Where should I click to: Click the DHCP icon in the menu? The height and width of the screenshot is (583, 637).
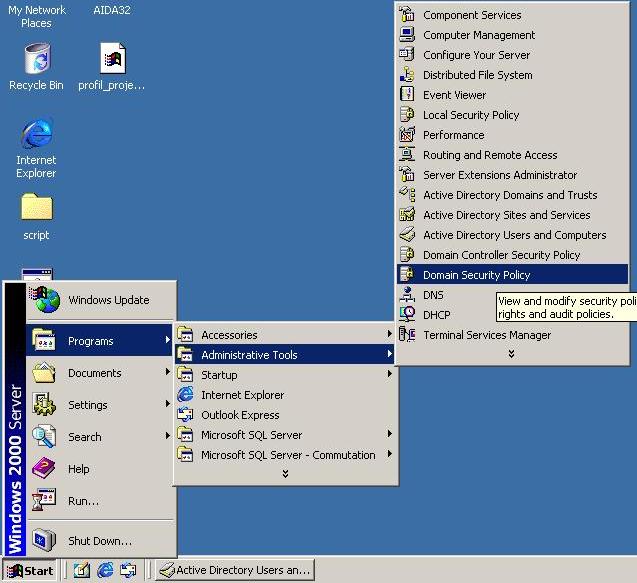point(407,314)
